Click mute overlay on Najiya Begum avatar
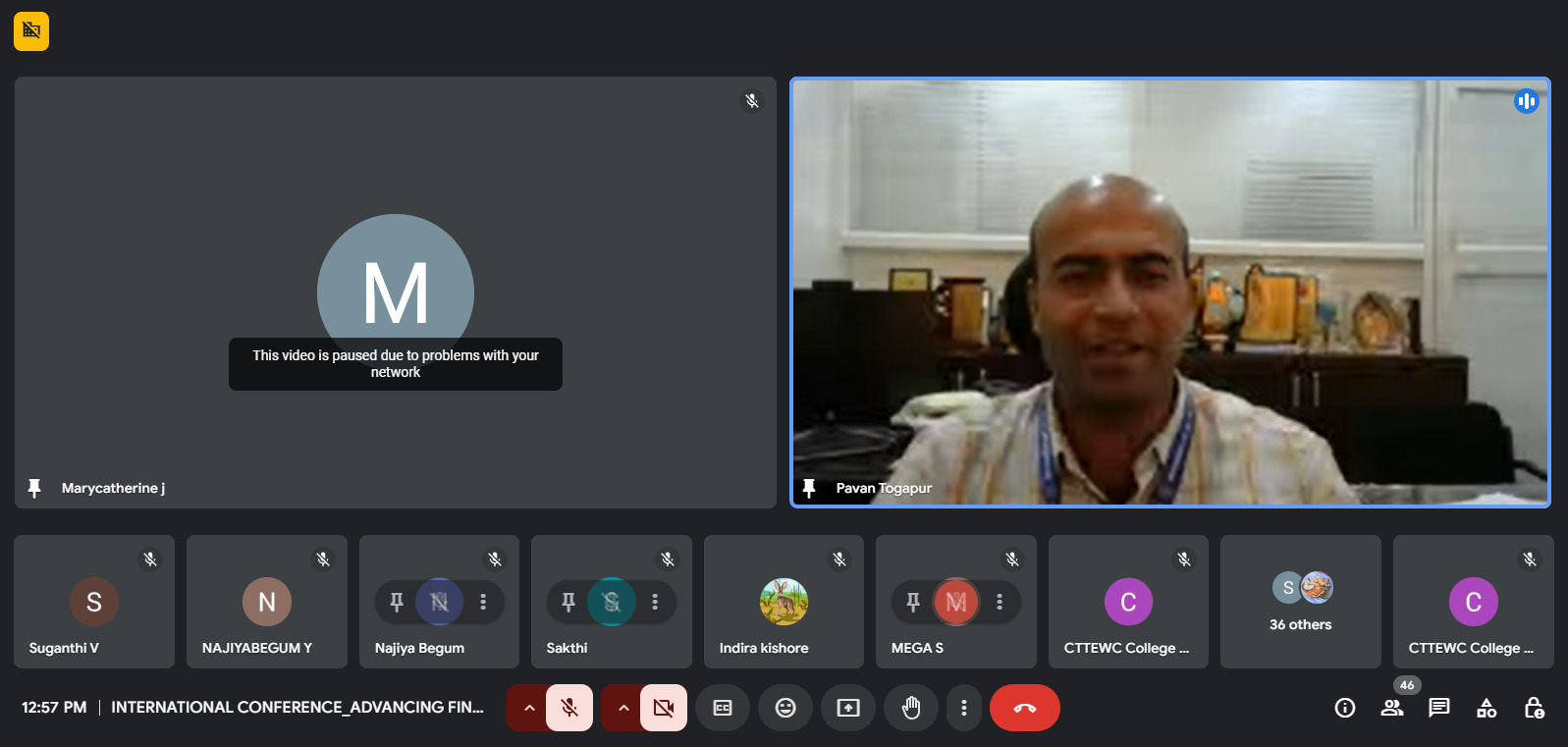 pyautogui.click(x=440, y=602)
